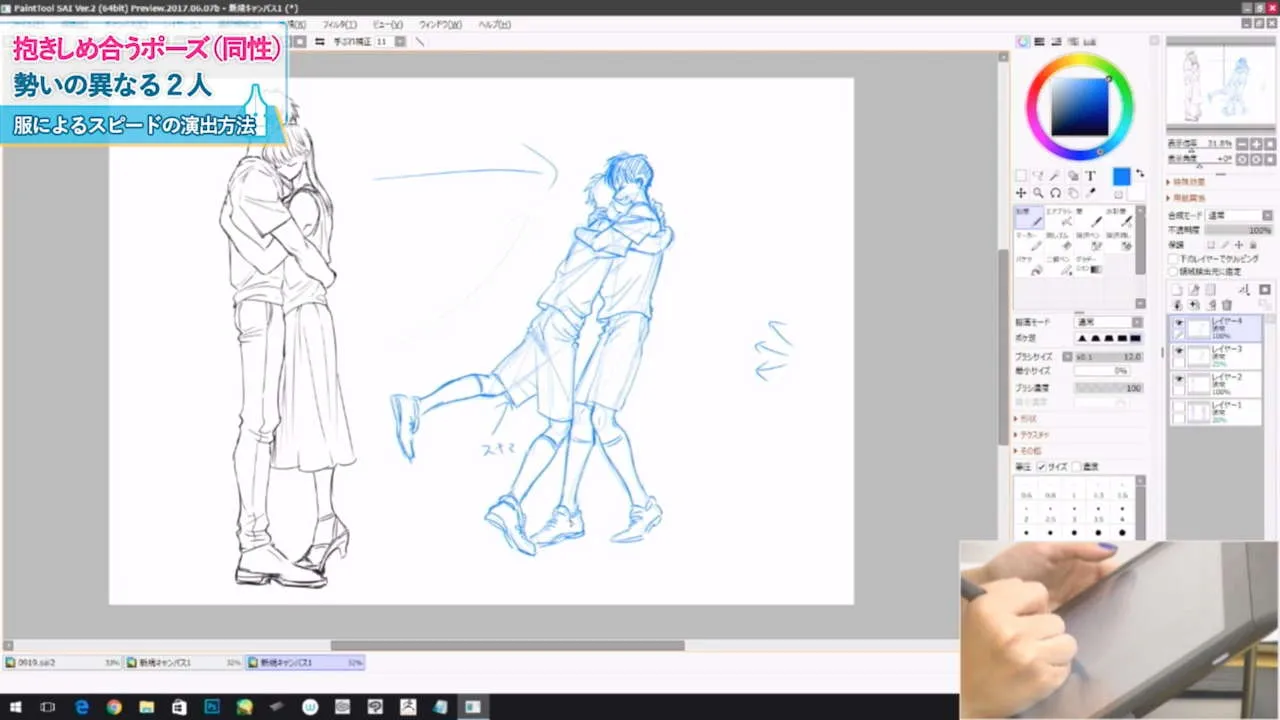Enable 下のレイヤーでクリッピング clipping checkbox
Viewport: 1280px width, 720px height.
[1172, 258]
